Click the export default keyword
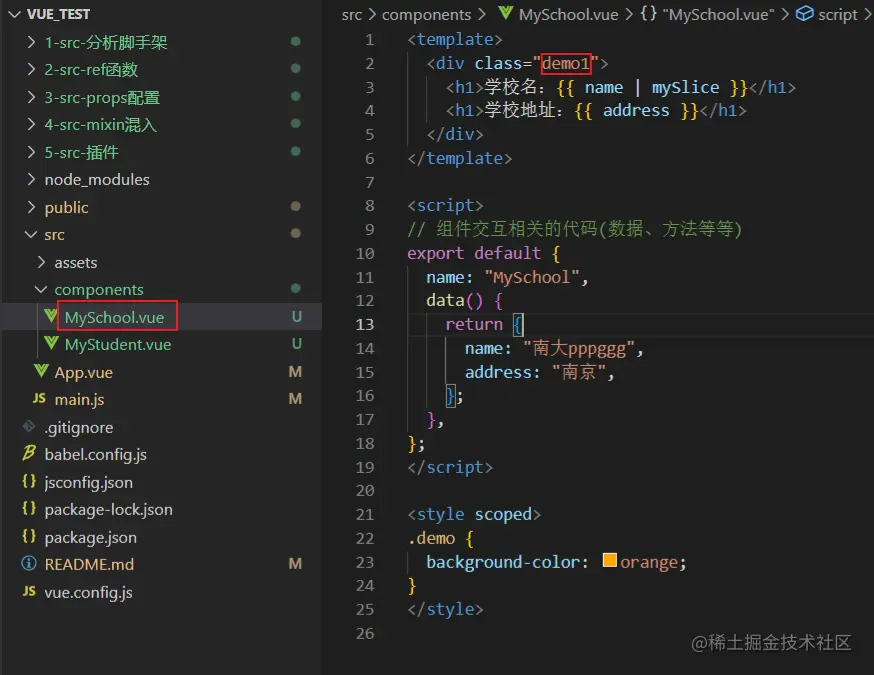 pyautogui.click(x=474, y=253)
